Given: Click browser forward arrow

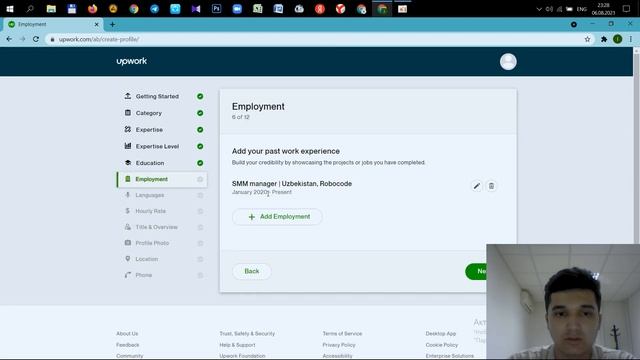Looking at the screenshot, I should pyautogui.click(x=22, y=39).
